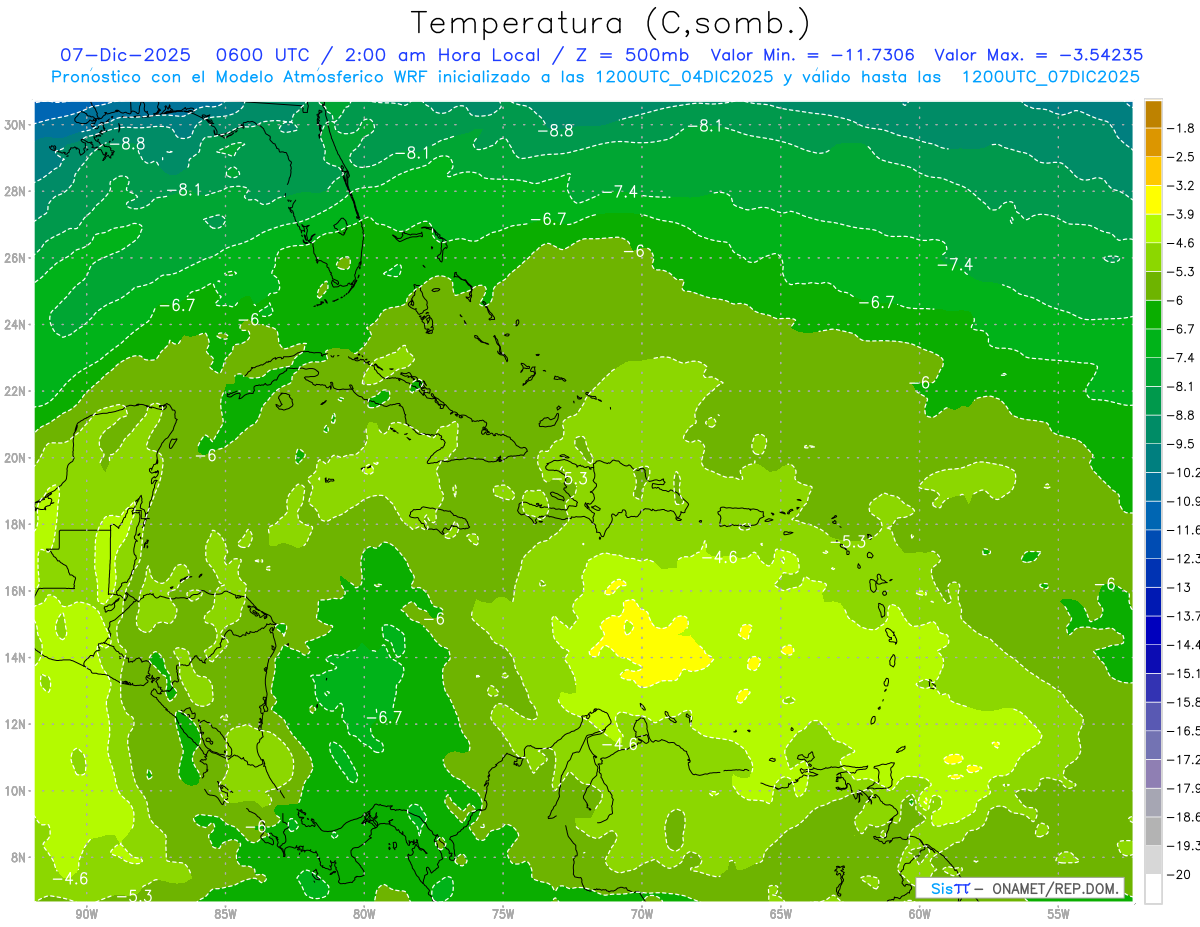
Task: Click the legend value '-17.2'
Action: (1185, 760)
